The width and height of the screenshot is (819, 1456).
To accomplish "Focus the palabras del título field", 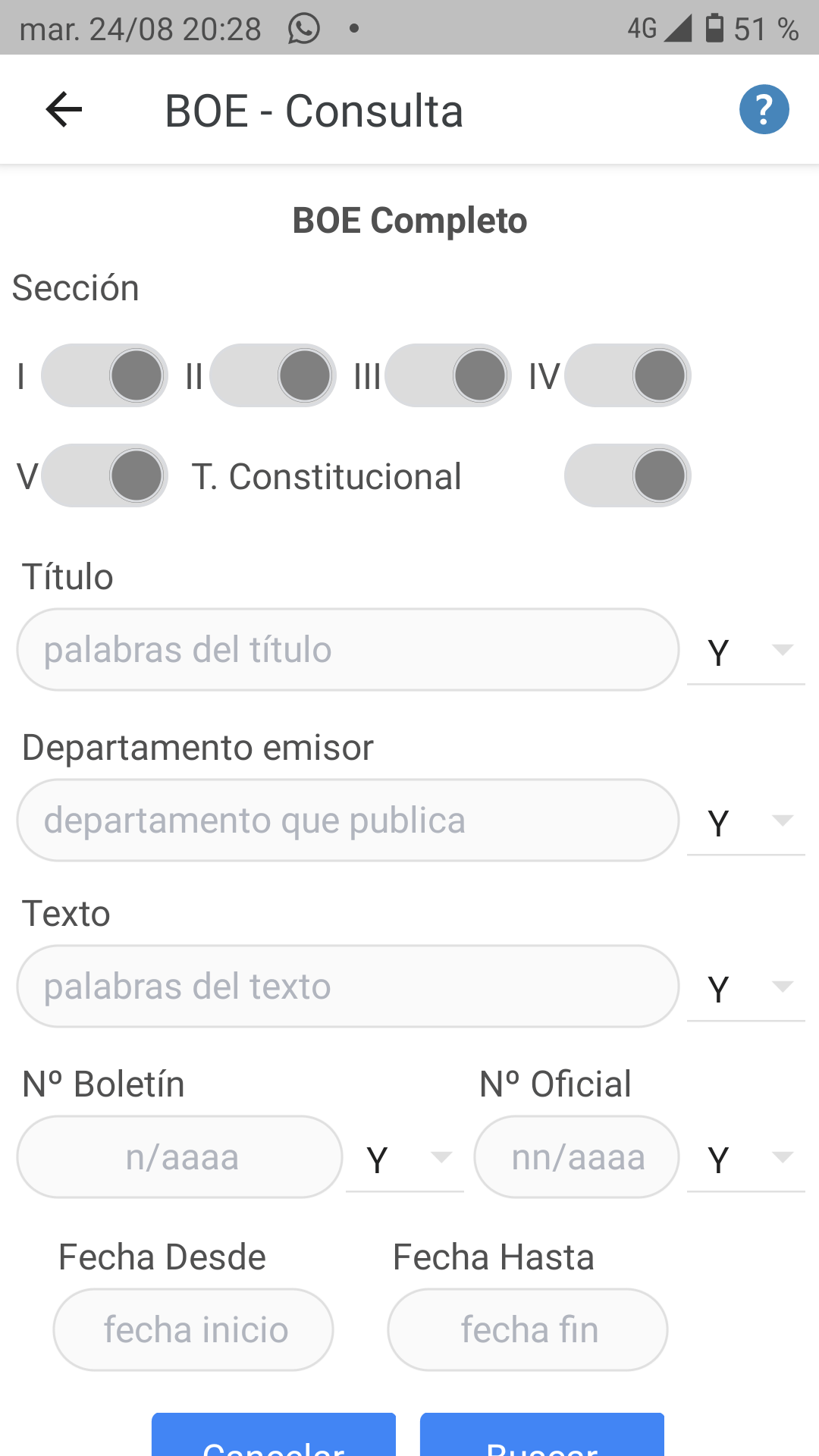I will [348, 650].
